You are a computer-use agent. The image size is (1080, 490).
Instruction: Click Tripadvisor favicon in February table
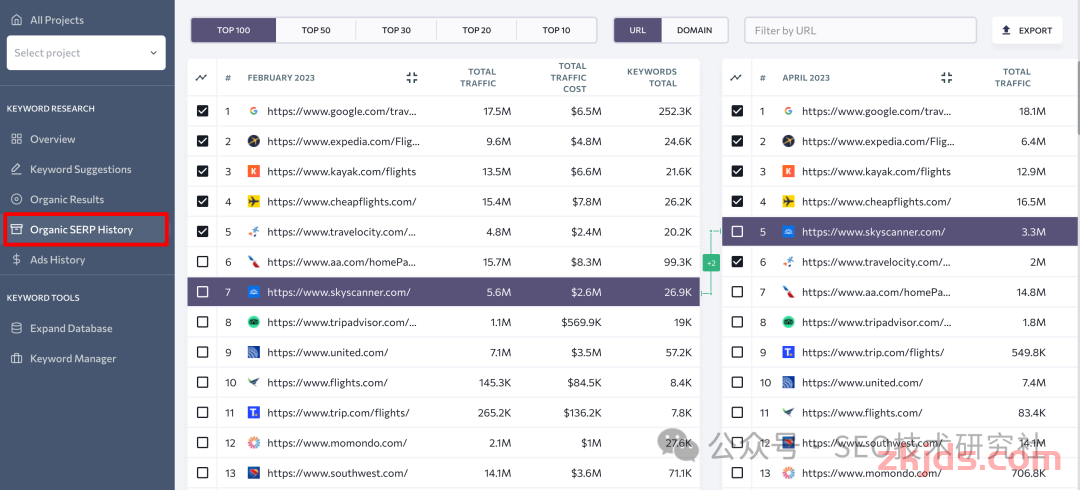(253, 323)
